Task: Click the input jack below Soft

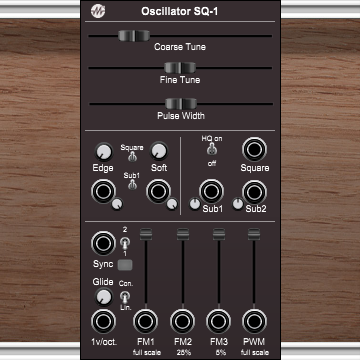Action: (159, 192)
